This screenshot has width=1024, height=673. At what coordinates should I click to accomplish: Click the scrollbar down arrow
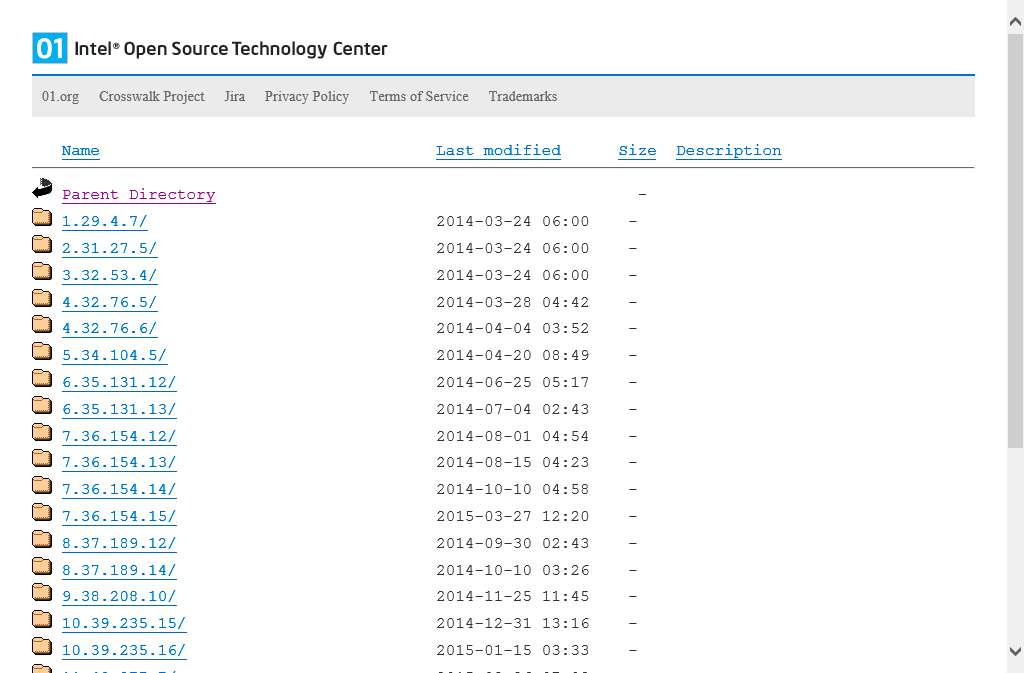pos(1016,651)
